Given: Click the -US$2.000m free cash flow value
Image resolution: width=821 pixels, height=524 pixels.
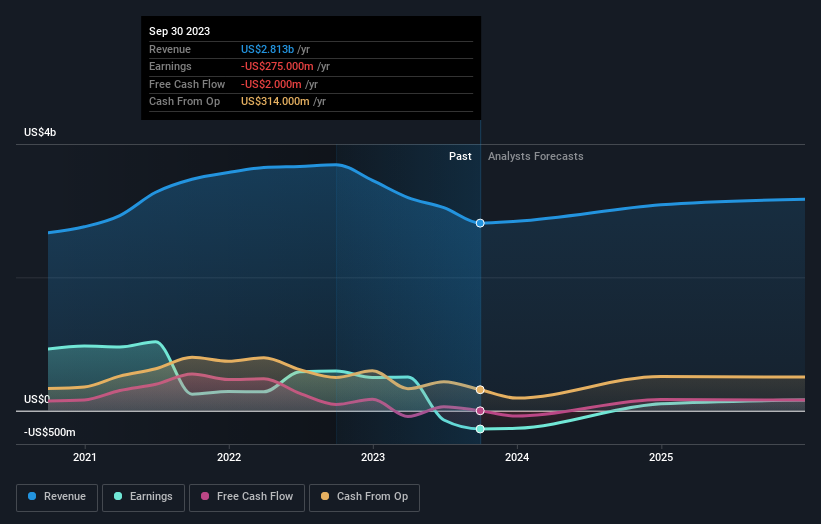Looking at the screenshot, I should [271, 84].
